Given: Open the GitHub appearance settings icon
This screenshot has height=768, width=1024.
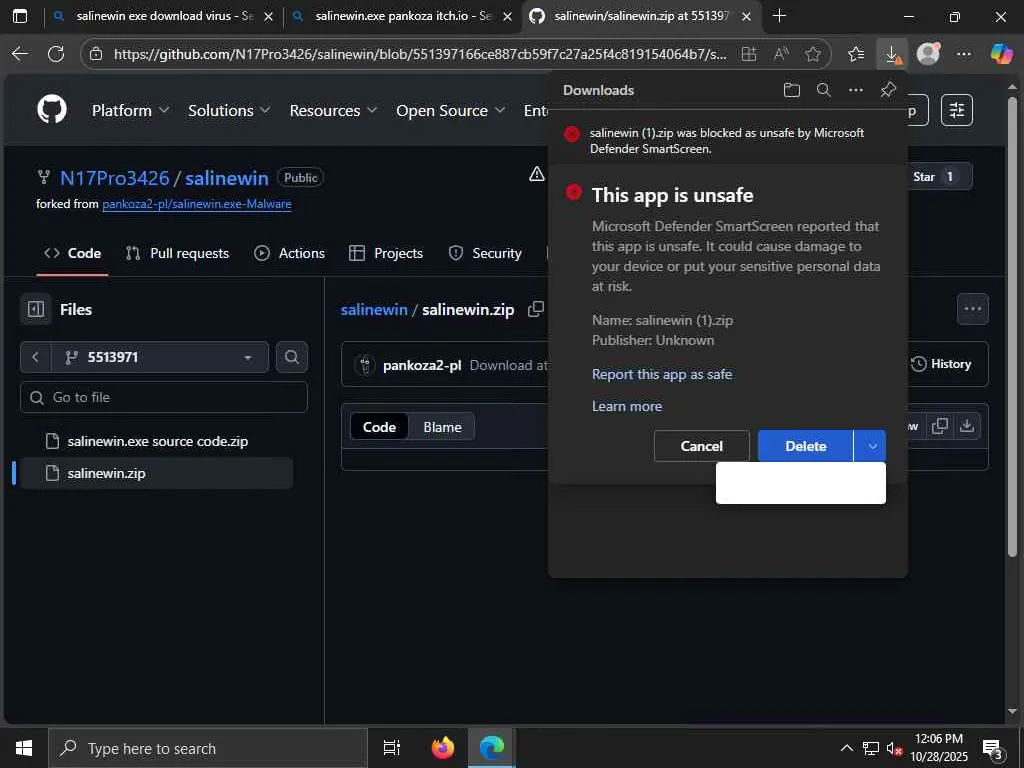Looking at the screenshot, I should pyautogui.click(x=957, y=110).
